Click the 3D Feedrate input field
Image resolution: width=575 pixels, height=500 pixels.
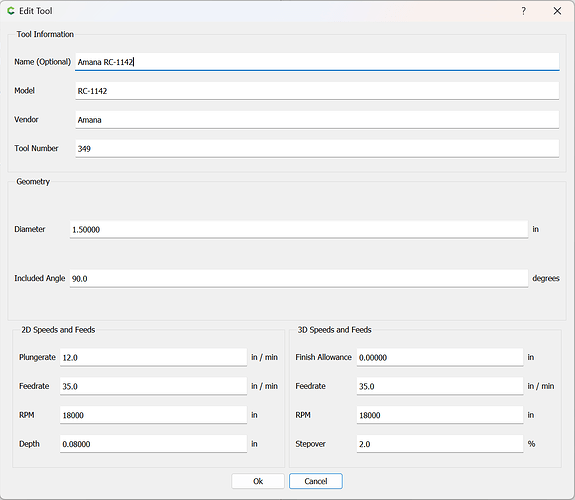440,386
